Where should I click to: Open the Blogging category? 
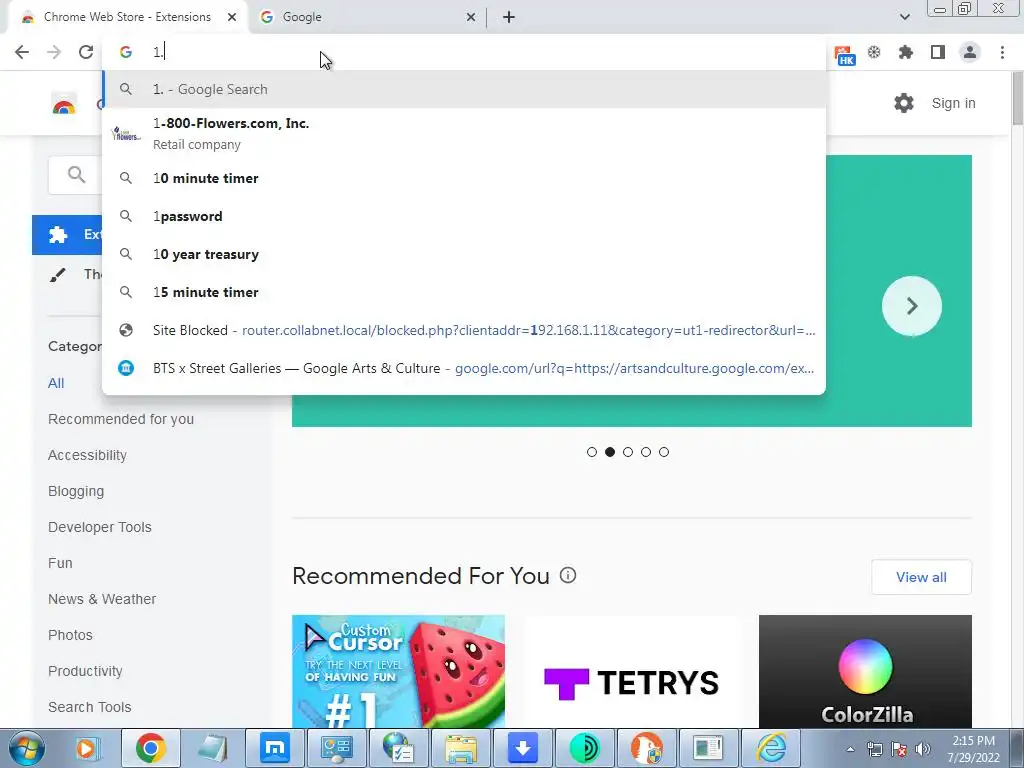(x=76, y=491)
